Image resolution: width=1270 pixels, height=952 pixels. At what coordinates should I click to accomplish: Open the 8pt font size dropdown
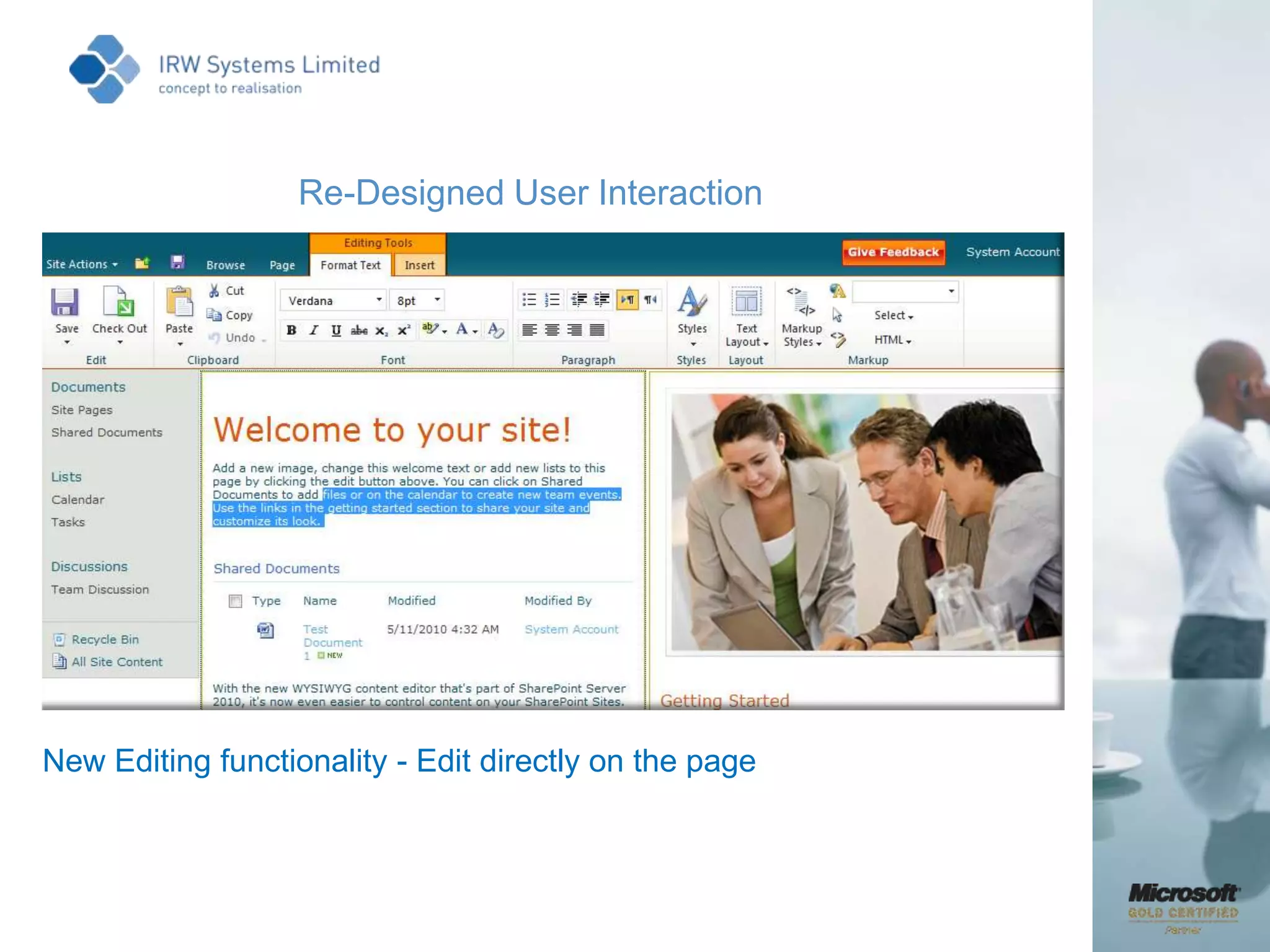pos(437,300)
